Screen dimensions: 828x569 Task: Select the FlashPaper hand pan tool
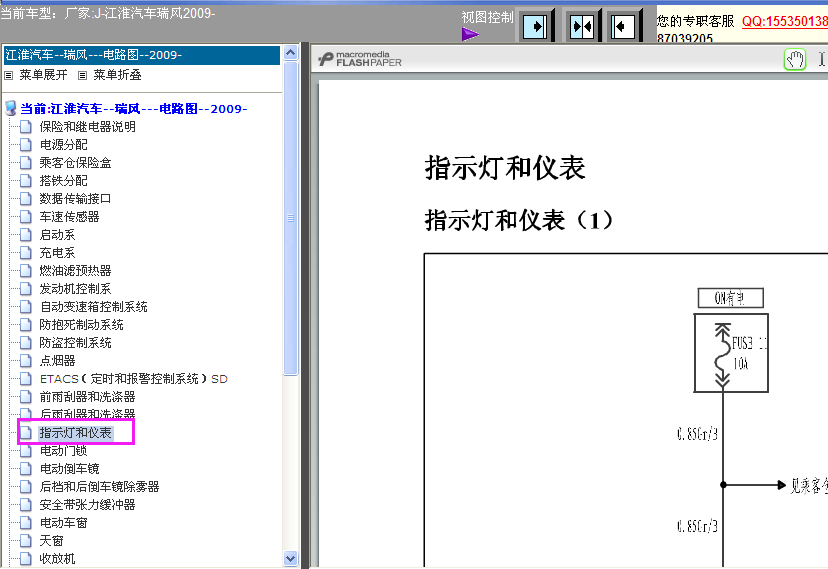[x=795, y=59]
